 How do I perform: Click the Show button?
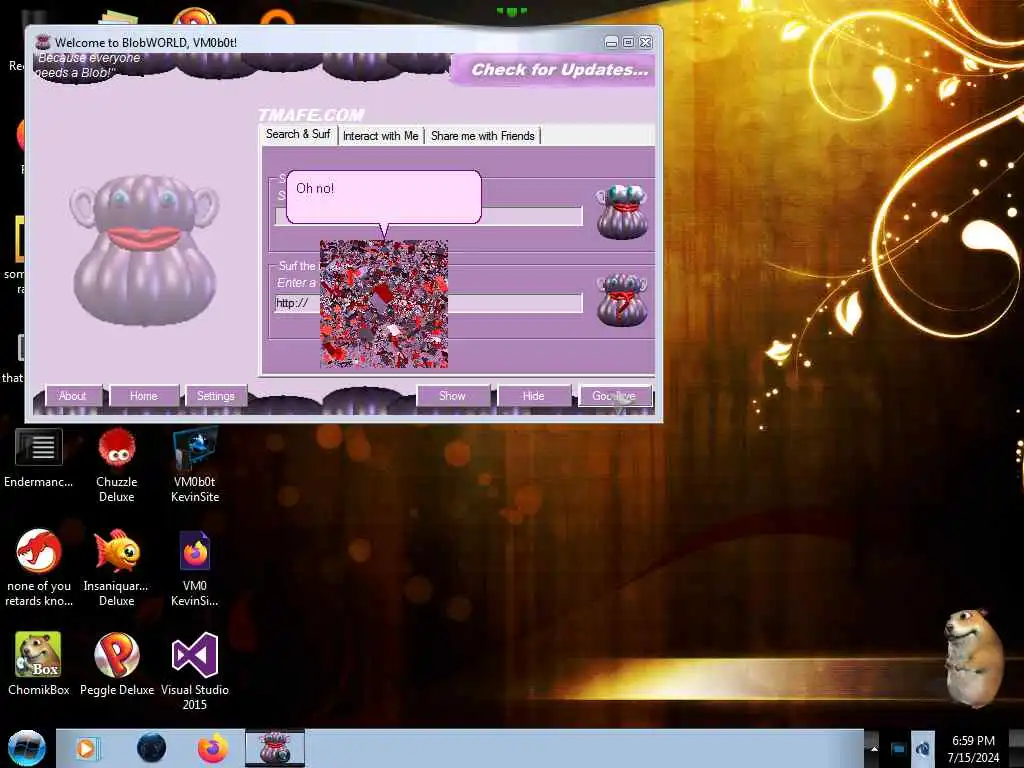[x=453, y=396]
